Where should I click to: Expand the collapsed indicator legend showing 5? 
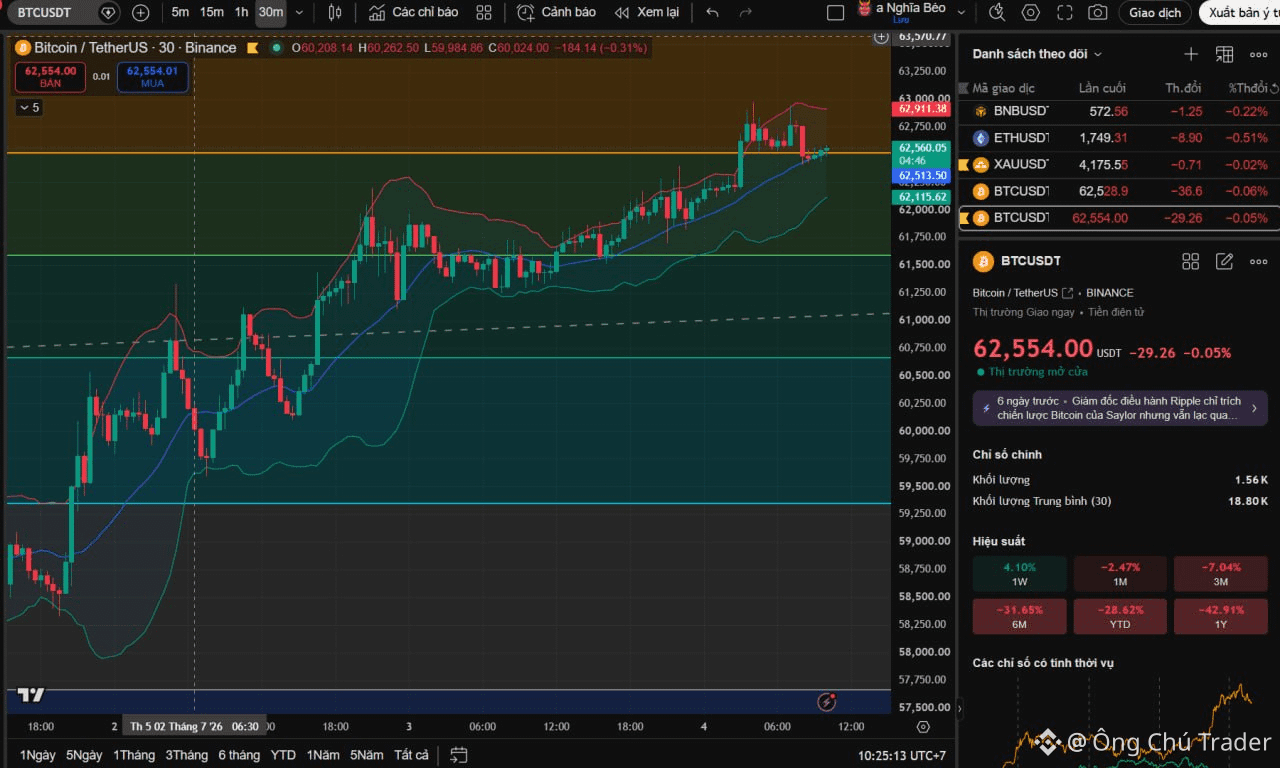coord(28,107)
